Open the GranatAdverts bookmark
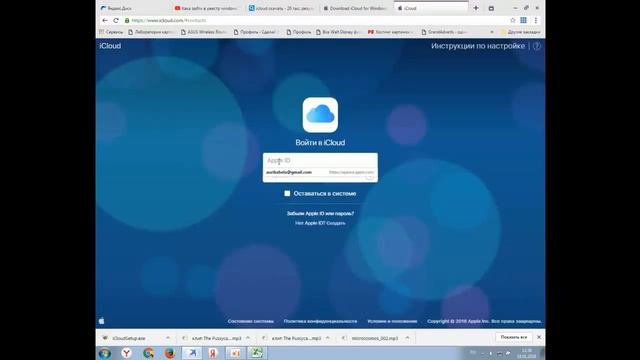The height and width of the screenshot is (360, 640). [x=444, y=32]
